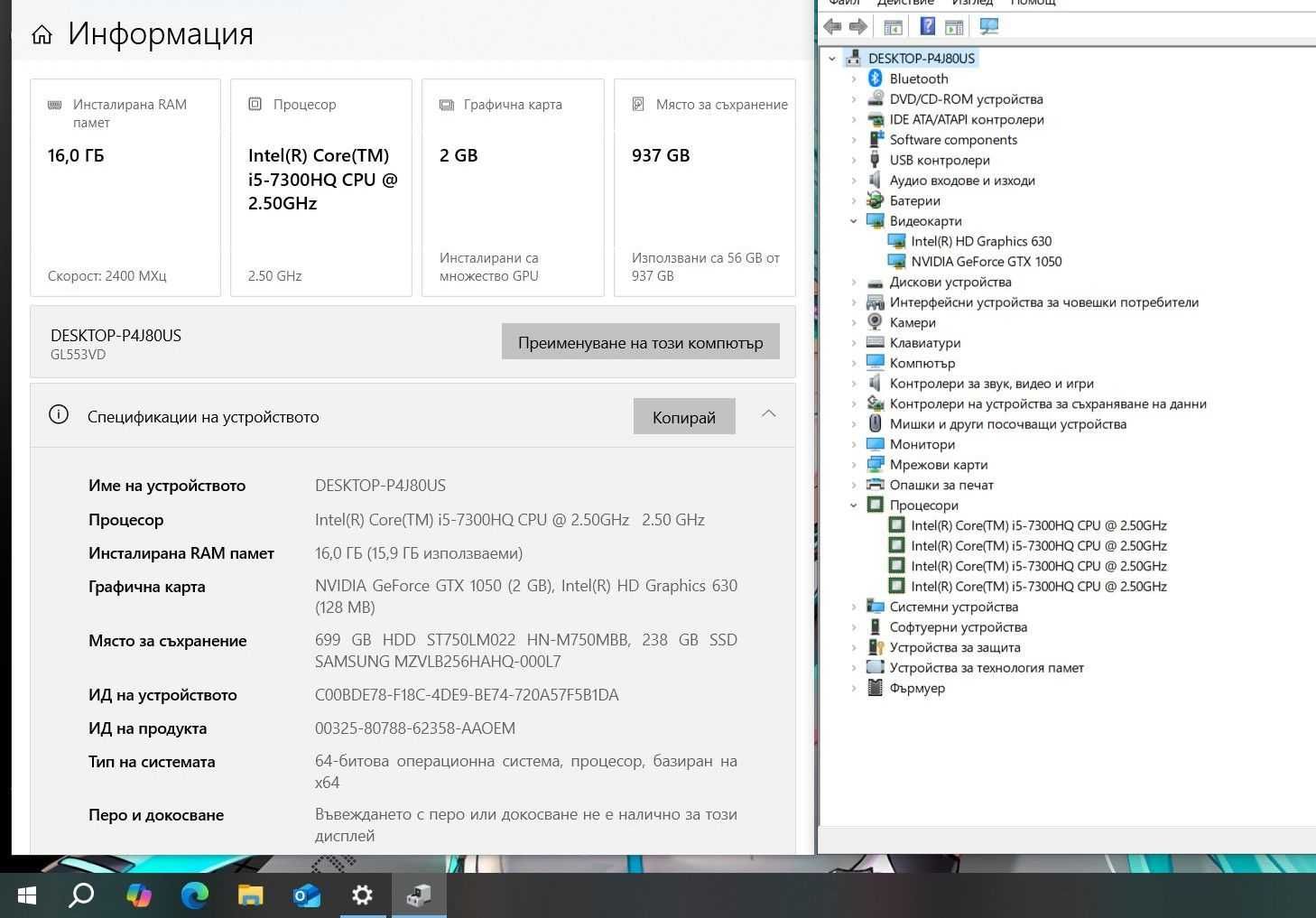The width and height of the screenshot is (1316, 918).
Task: Select NVIDIA GeForce GTX 1050 device
Action: (x=987, y=262)
